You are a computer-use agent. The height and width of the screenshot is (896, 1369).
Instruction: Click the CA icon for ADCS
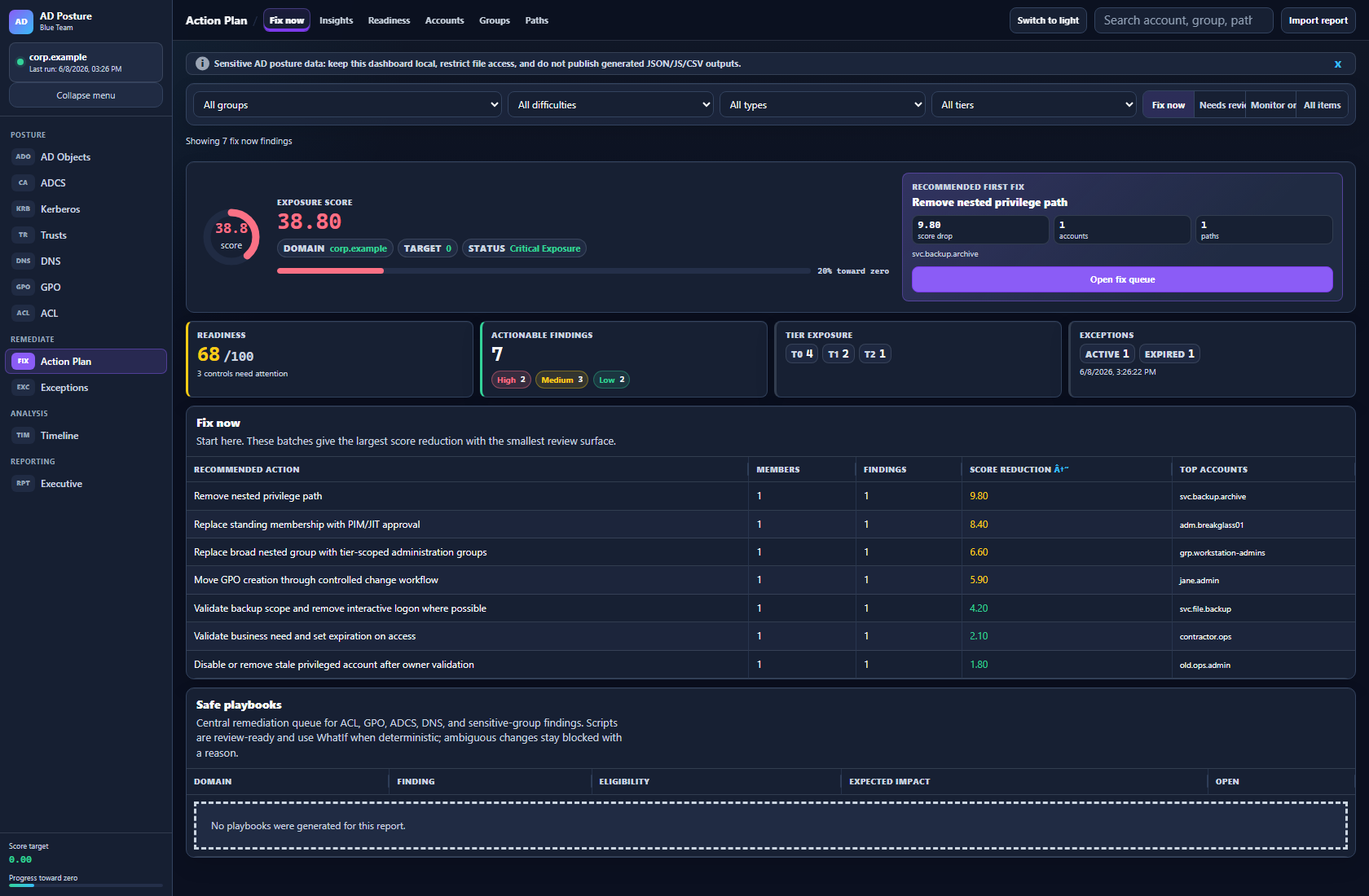23,183
